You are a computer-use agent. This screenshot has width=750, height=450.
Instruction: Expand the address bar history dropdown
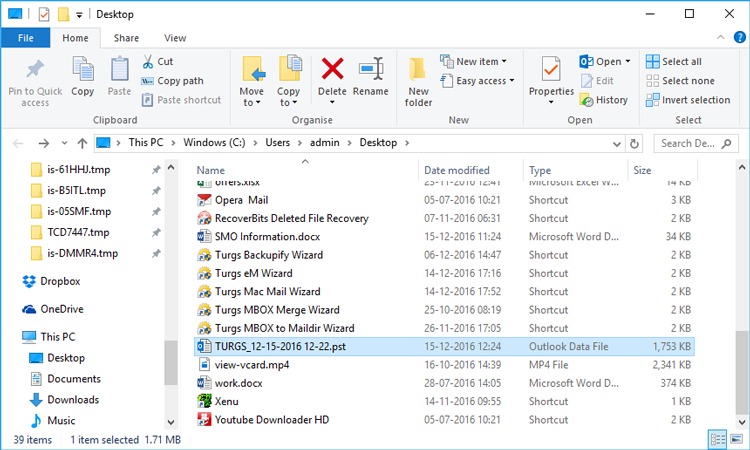[617, 143]
